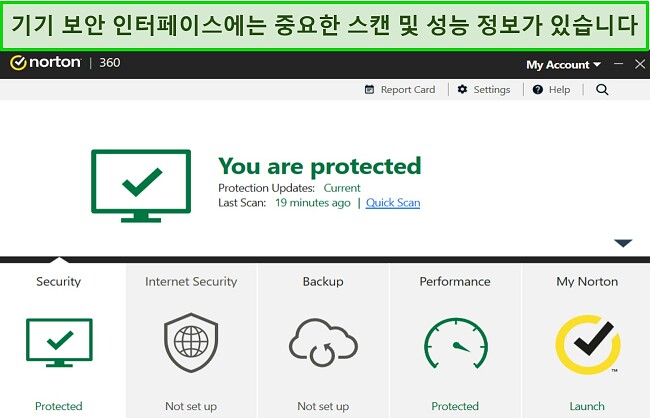Screen dimensions: 650x418
Task: Open the My Account dropdown
Action: click(563, 65)
